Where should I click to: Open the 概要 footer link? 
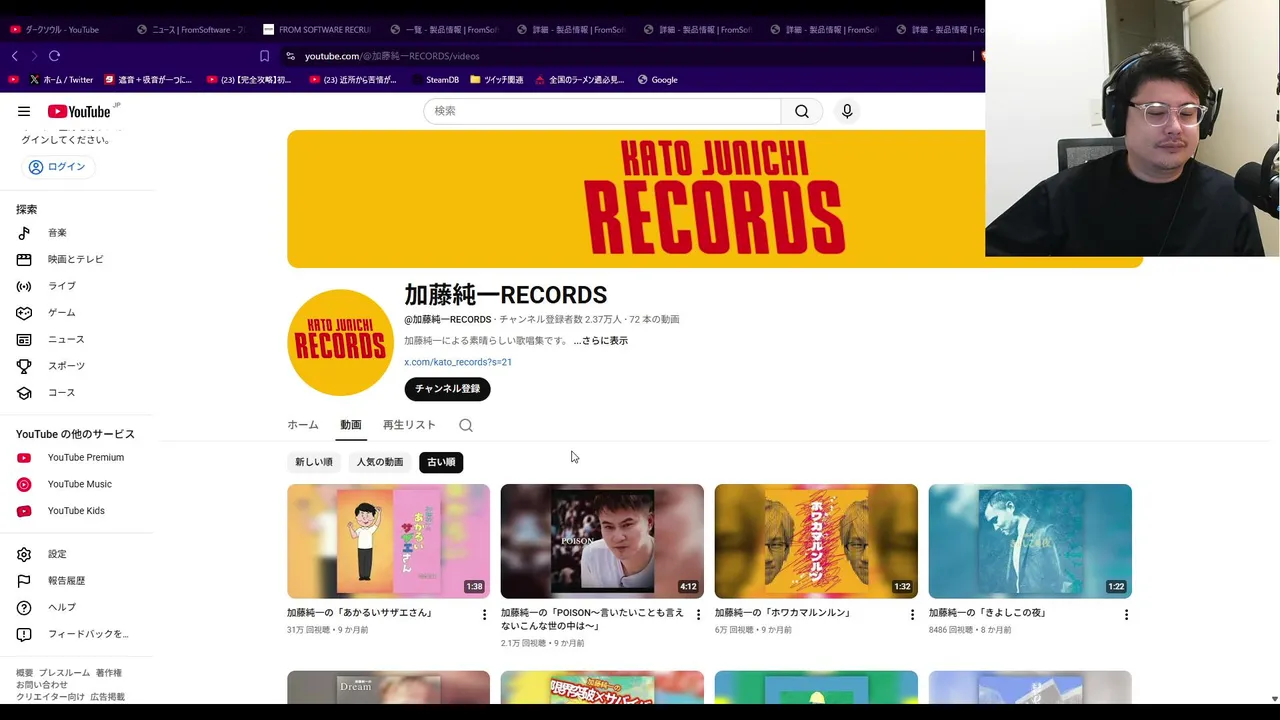click(x=24, y=673)
